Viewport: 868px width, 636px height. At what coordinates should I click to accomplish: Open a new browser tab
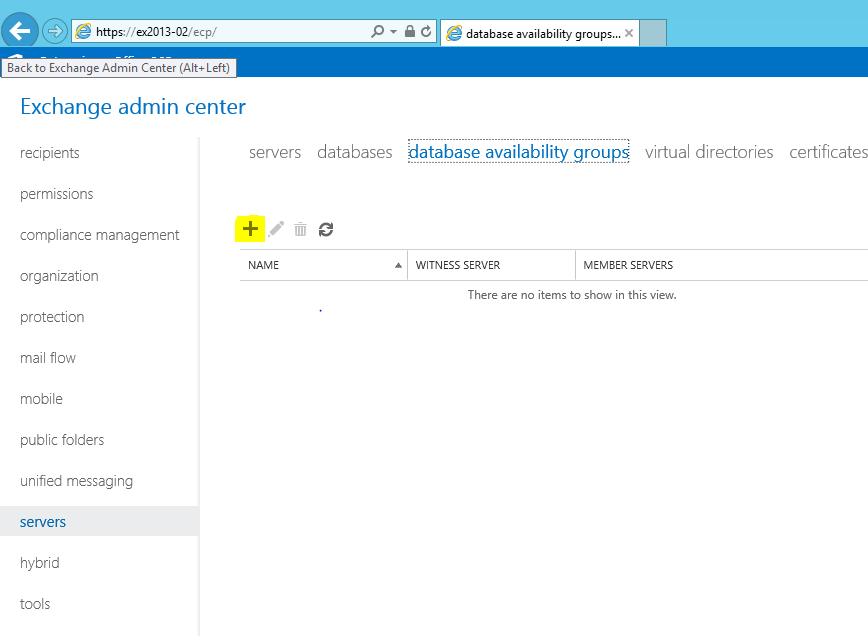click(653, 33)
